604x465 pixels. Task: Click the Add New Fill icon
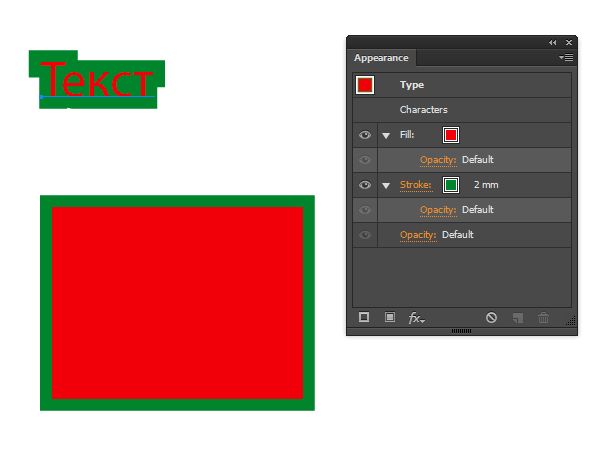(x=390, y=317)
